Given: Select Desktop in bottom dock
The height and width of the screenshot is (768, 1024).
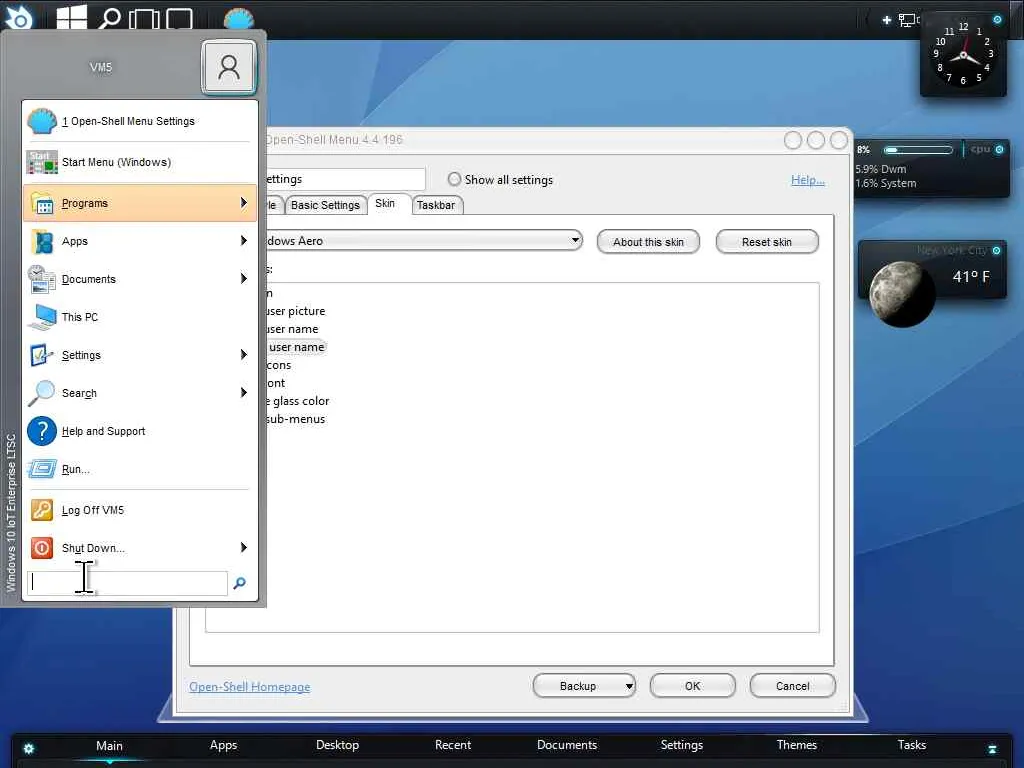Looking at the screenshot, I should pyautogui.click(x=338, y=745).
